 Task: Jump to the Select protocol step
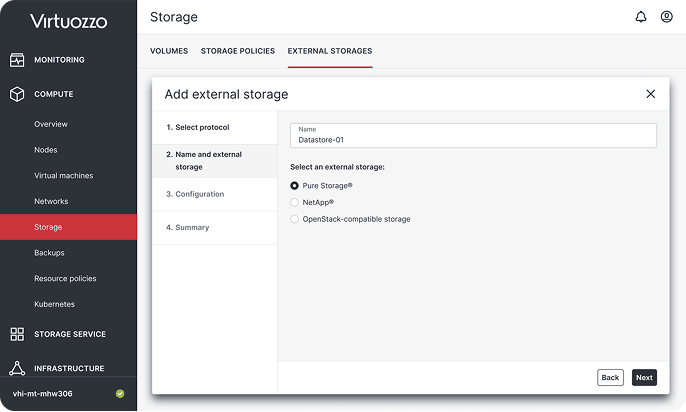[x=202, y=127]
